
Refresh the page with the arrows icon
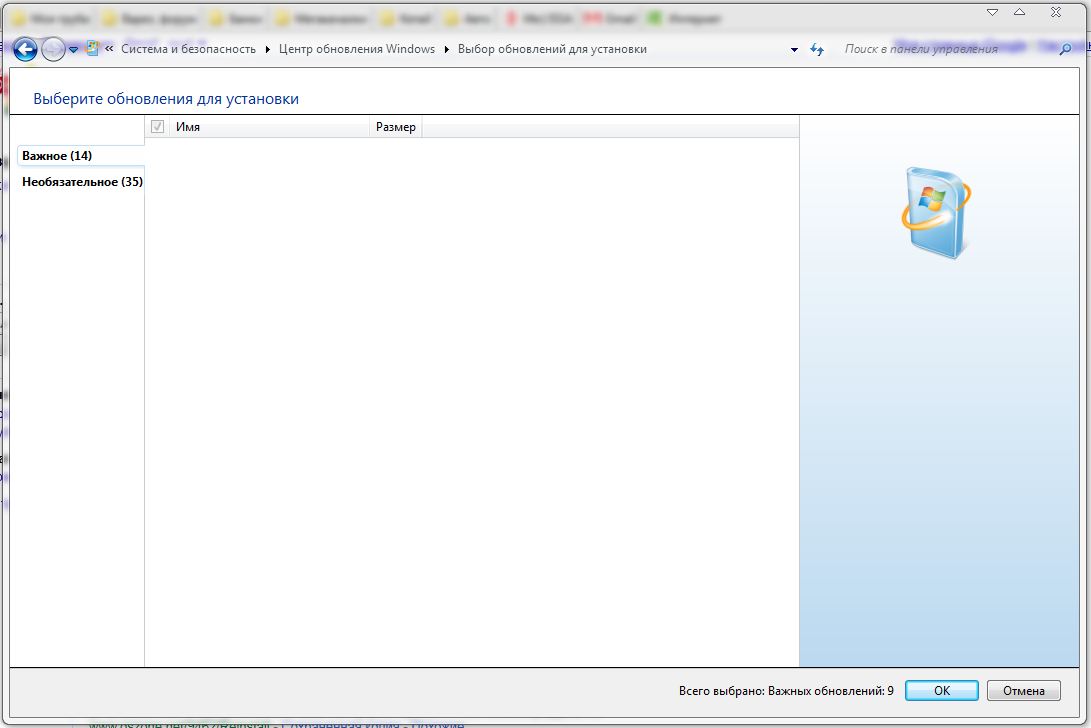pyautogui.click(x=817, y=49)
